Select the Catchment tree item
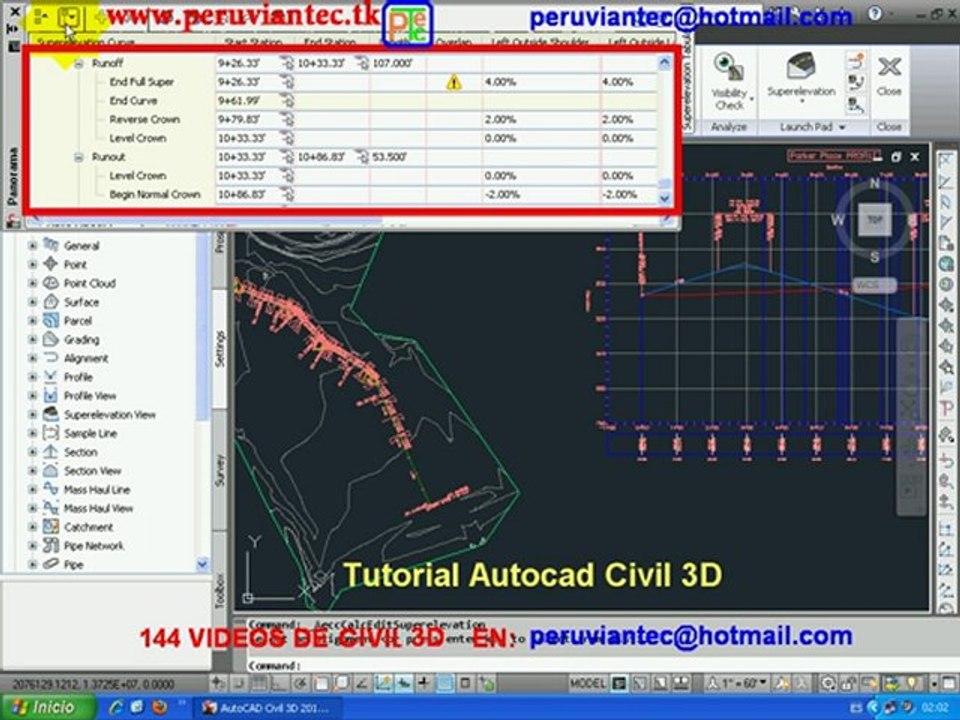The width and height of the screenshot is (960, 720). pos(88,527)
